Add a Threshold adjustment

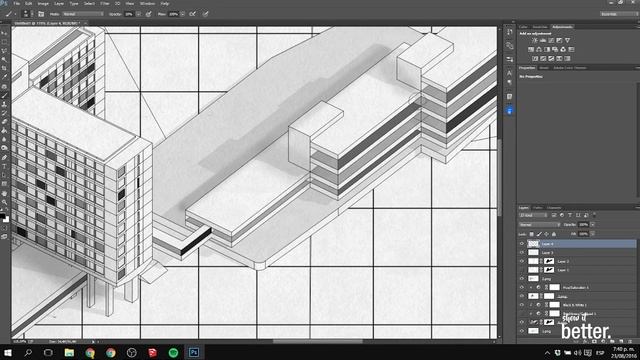(x=551, y=58)
